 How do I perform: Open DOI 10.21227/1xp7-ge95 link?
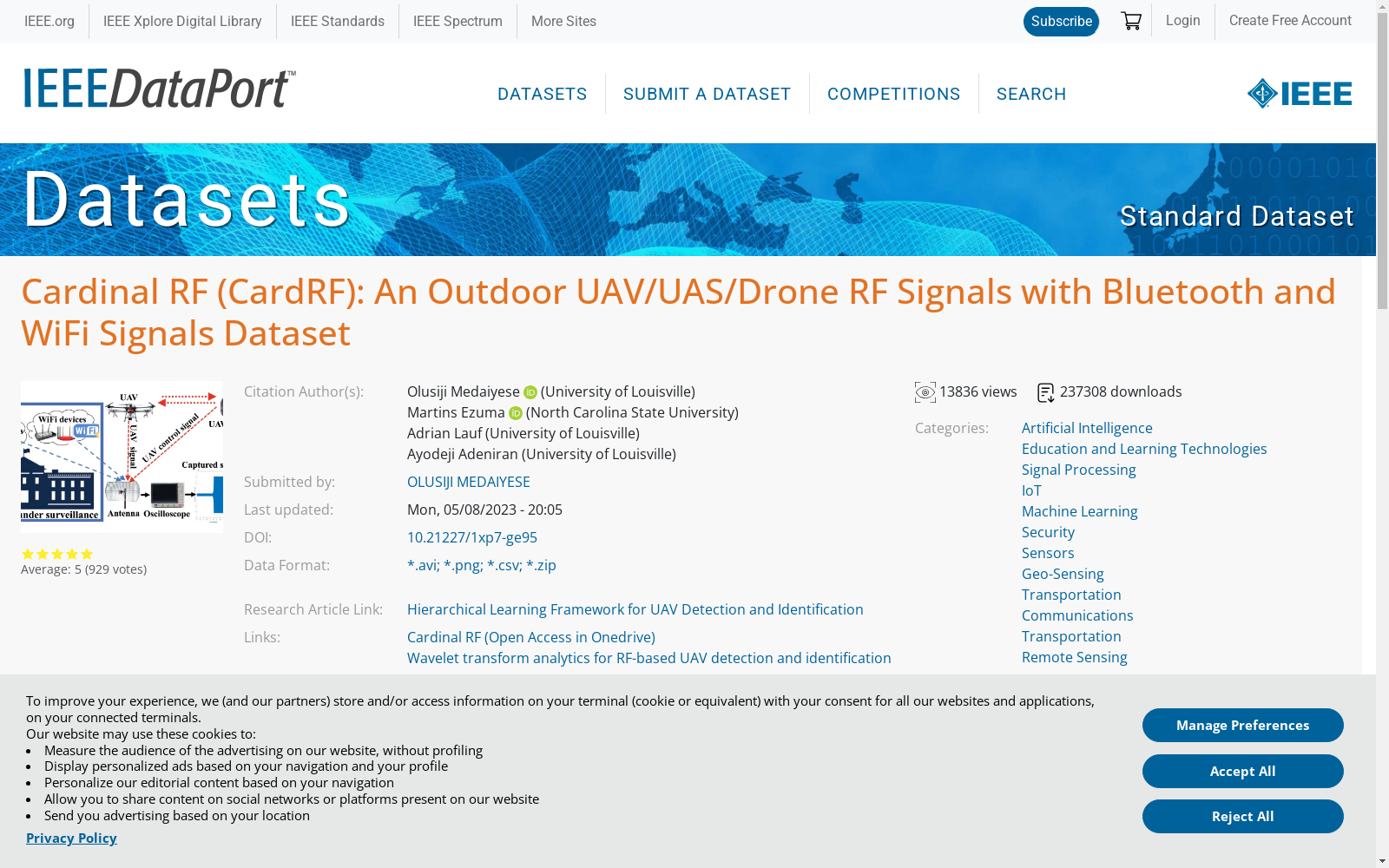[x=472, y=537]
